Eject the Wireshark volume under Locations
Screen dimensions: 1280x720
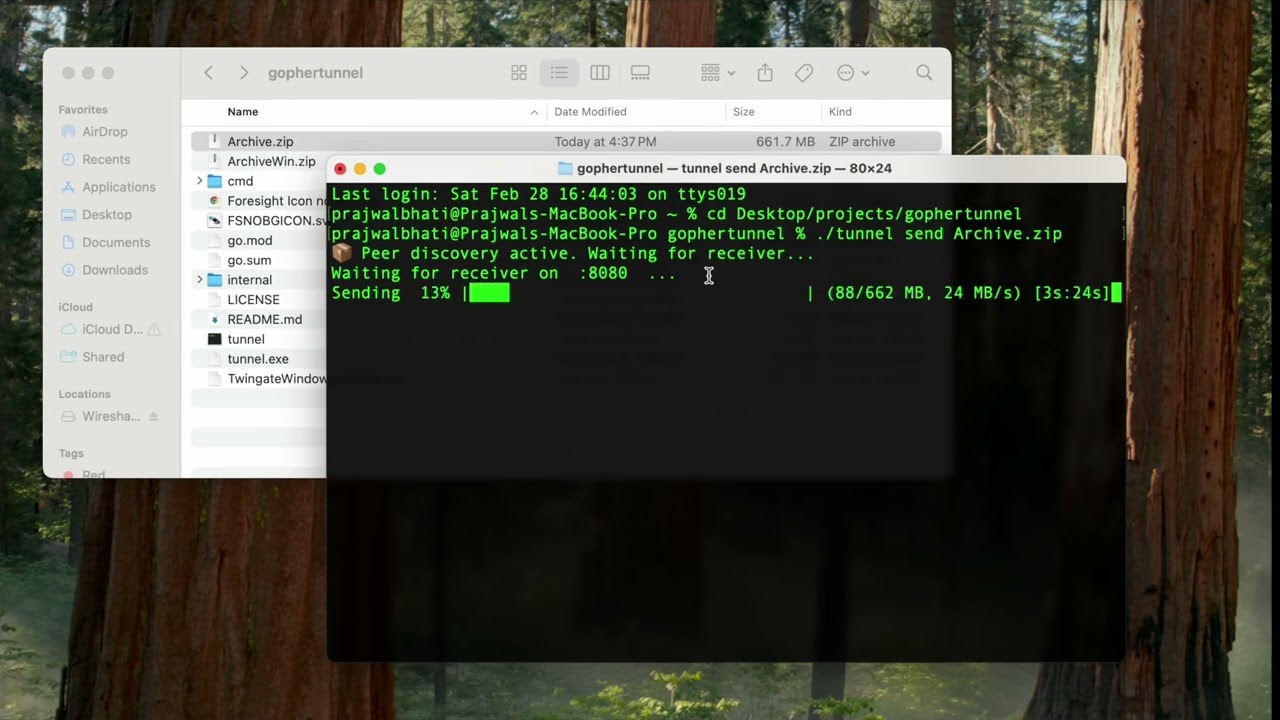coord(153,416)
